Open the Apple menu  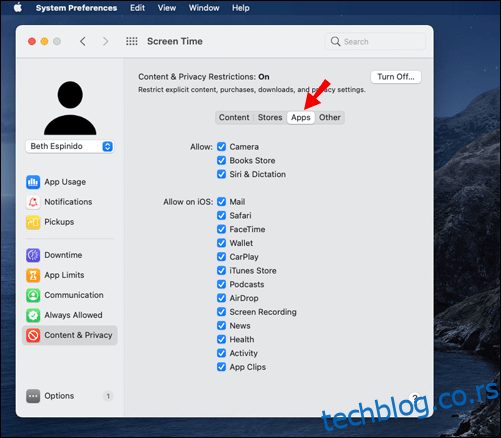(x=18, y=8)
